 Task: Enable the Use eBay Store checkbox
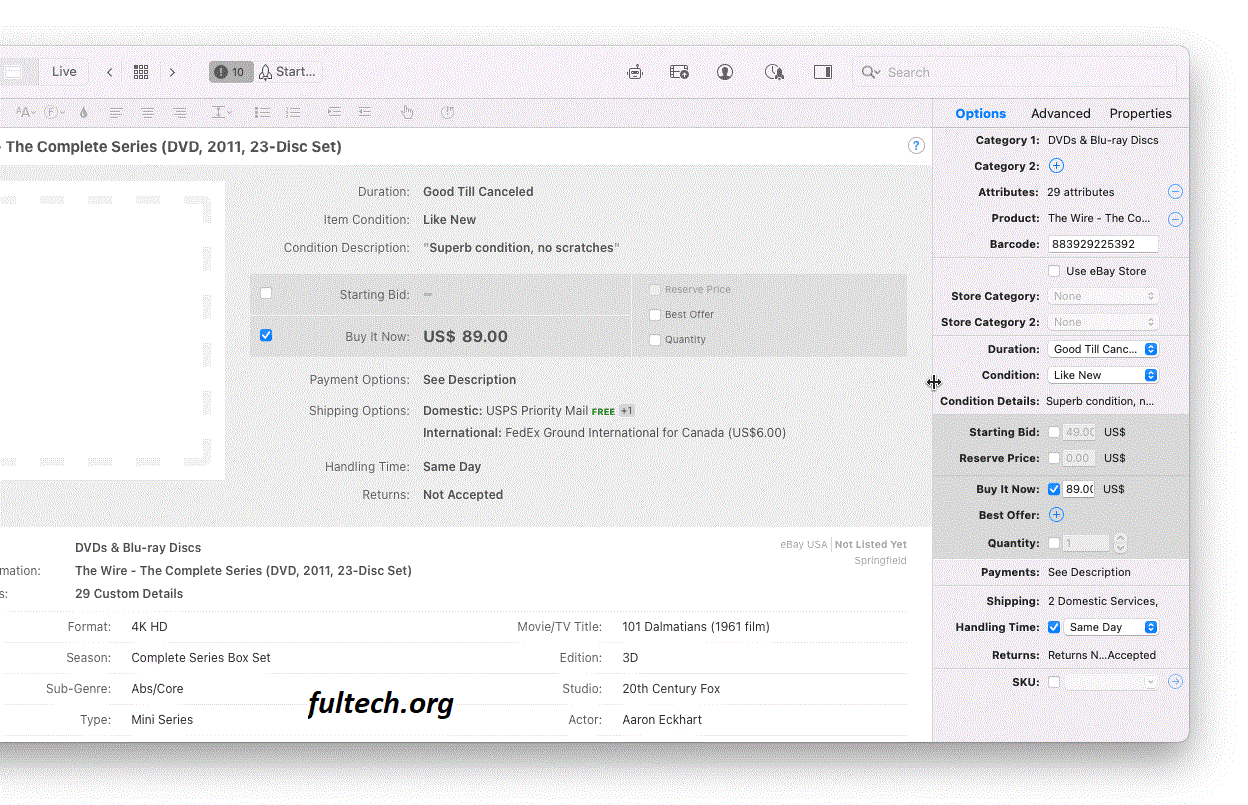1055,270
